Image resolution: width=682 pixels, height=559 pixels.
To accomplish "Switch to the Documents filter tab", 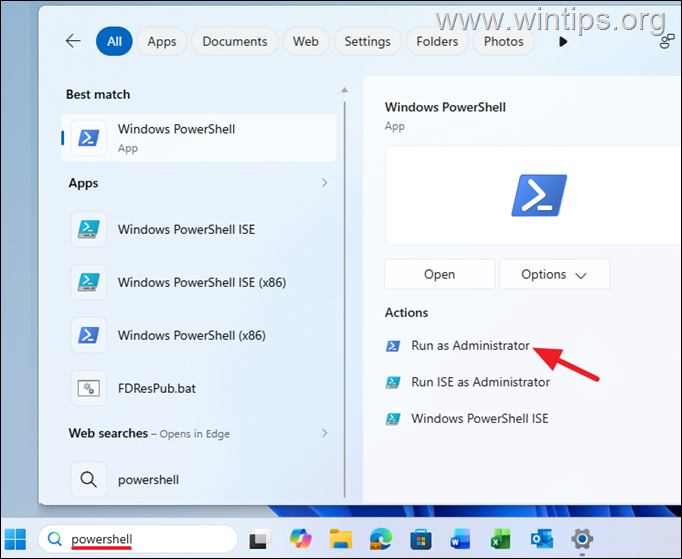I will 235,41.
